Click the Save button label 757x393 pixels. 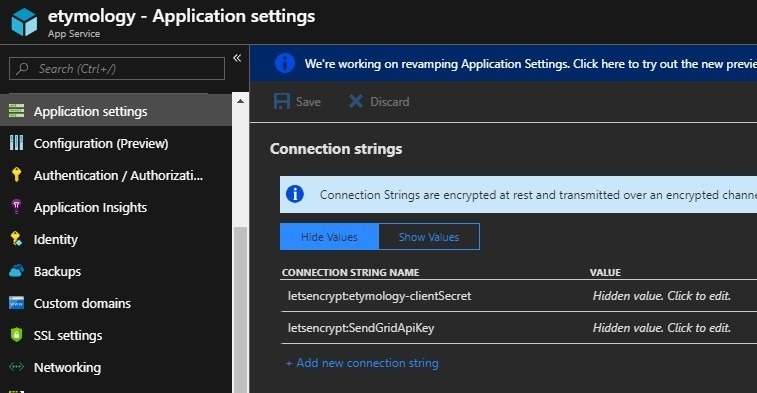tap(308, 101)
